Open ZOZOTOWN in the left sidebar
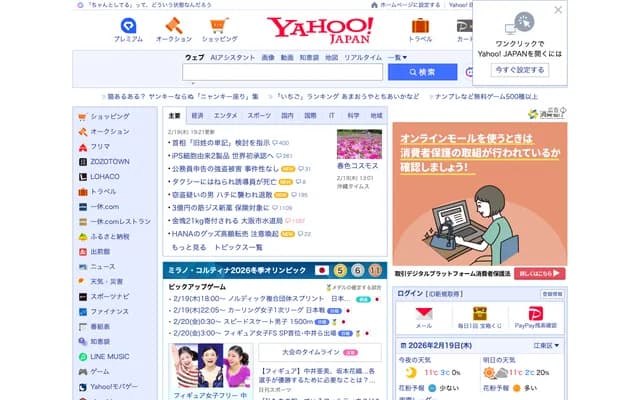This screenshot has width=640, height=400. click(110, 162)
